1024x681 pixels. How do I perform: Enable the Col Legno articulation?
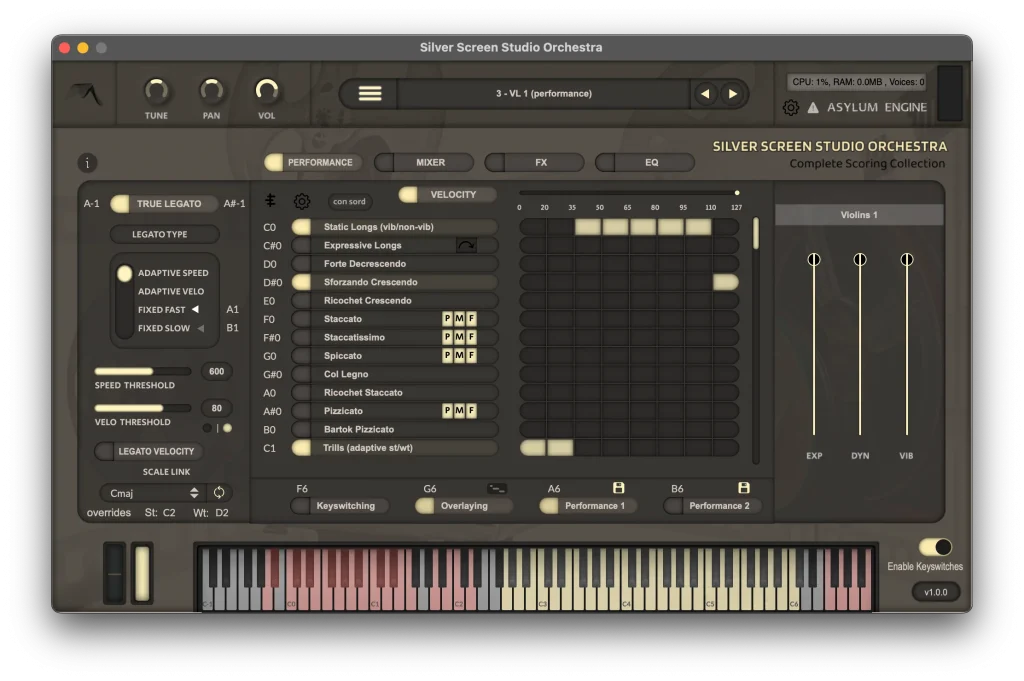(302, 374)
